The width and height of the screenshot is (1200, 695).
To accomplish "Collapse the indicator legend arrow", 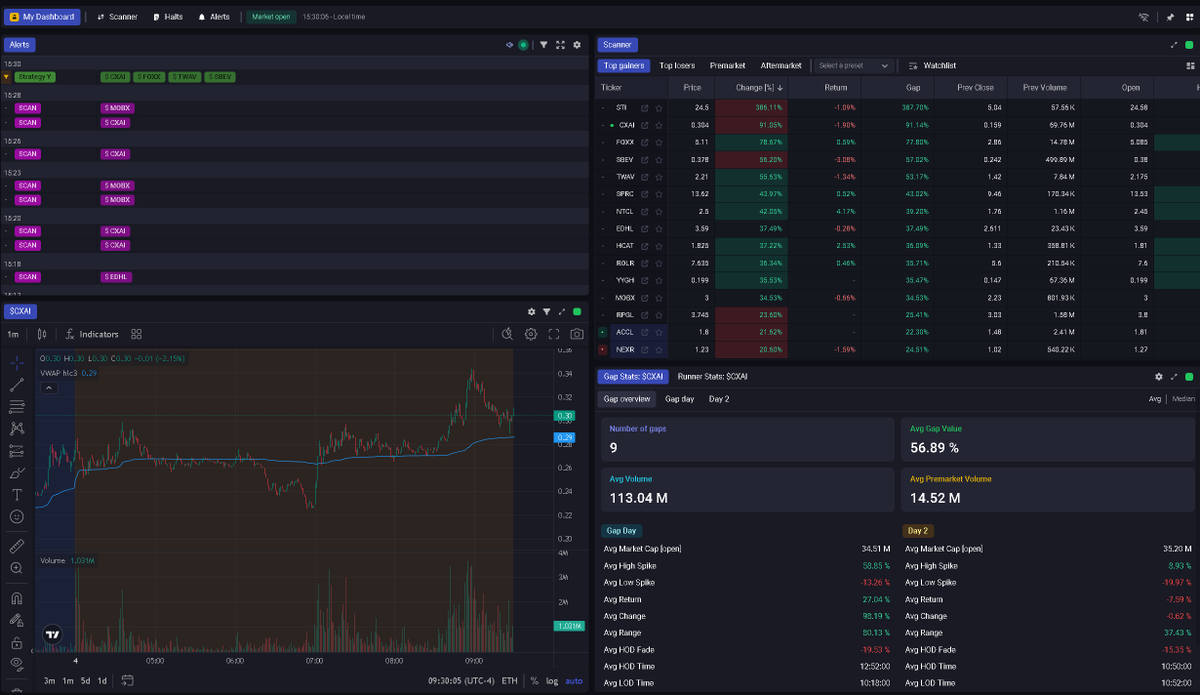I will click(48, 388).
